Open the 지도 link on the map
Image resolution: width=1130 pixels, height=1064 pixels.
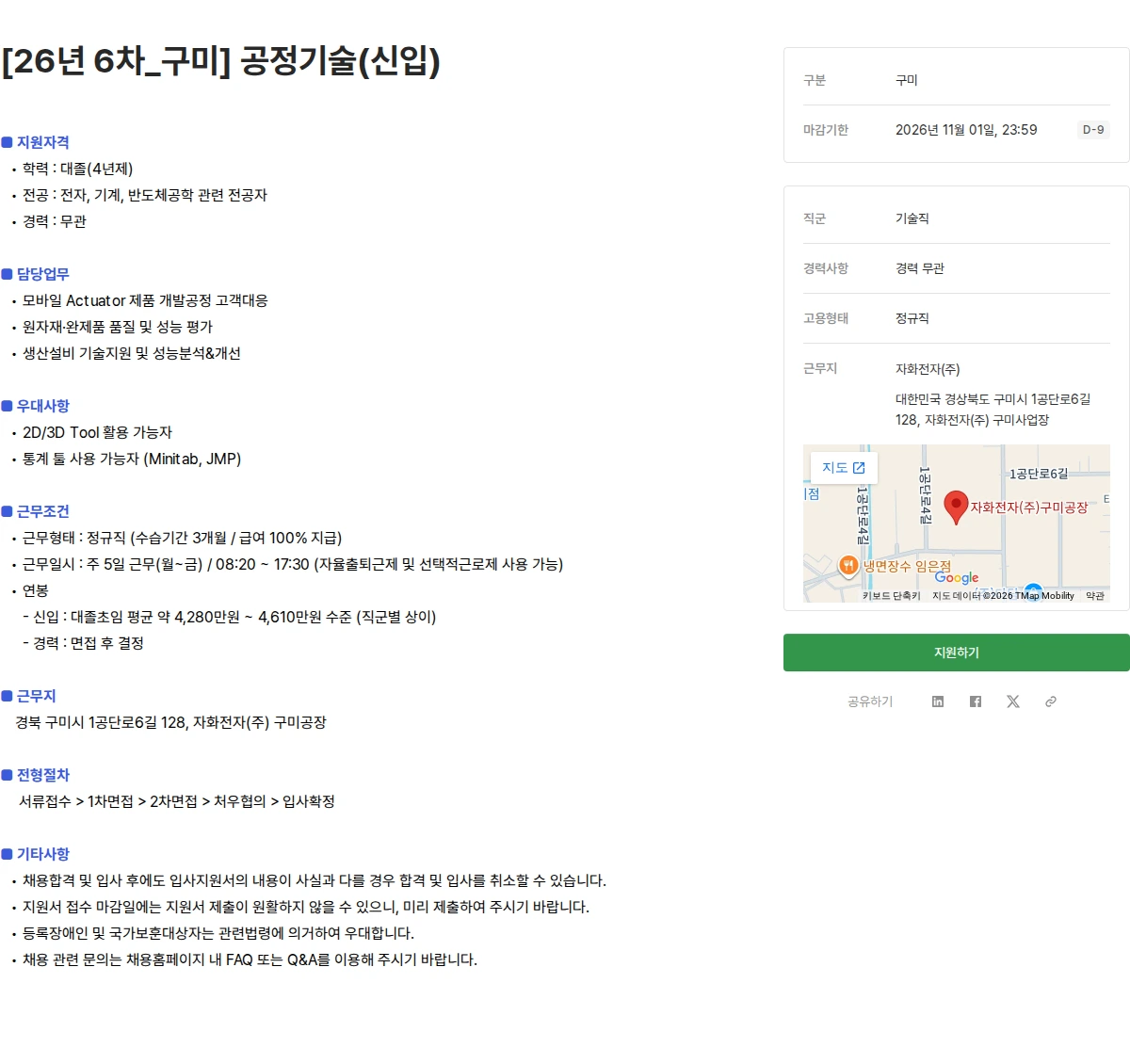pyautogui.click(x=844, y=467)
